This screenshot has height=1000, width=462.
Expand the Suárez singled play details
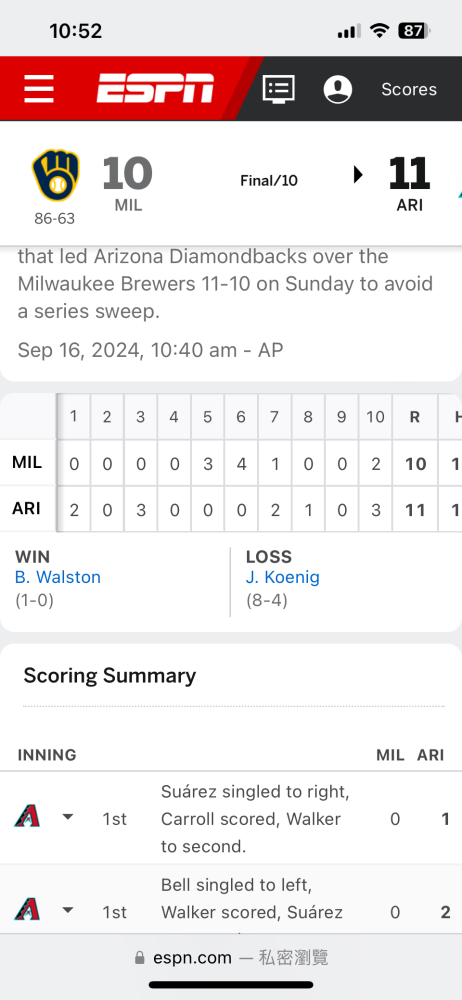[x=68, y=817]
